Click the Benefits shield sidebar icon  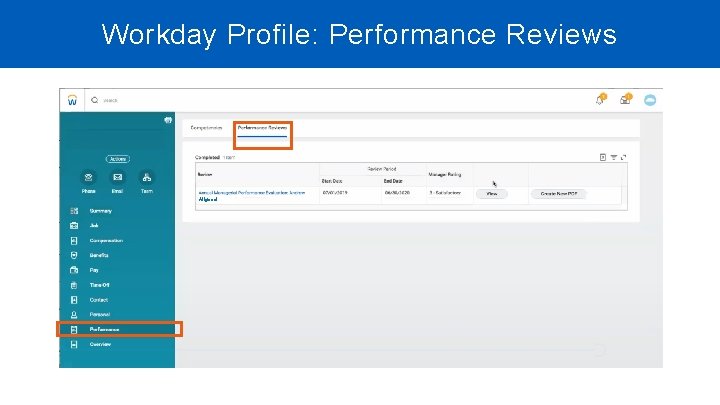click(x=74, y=255)
